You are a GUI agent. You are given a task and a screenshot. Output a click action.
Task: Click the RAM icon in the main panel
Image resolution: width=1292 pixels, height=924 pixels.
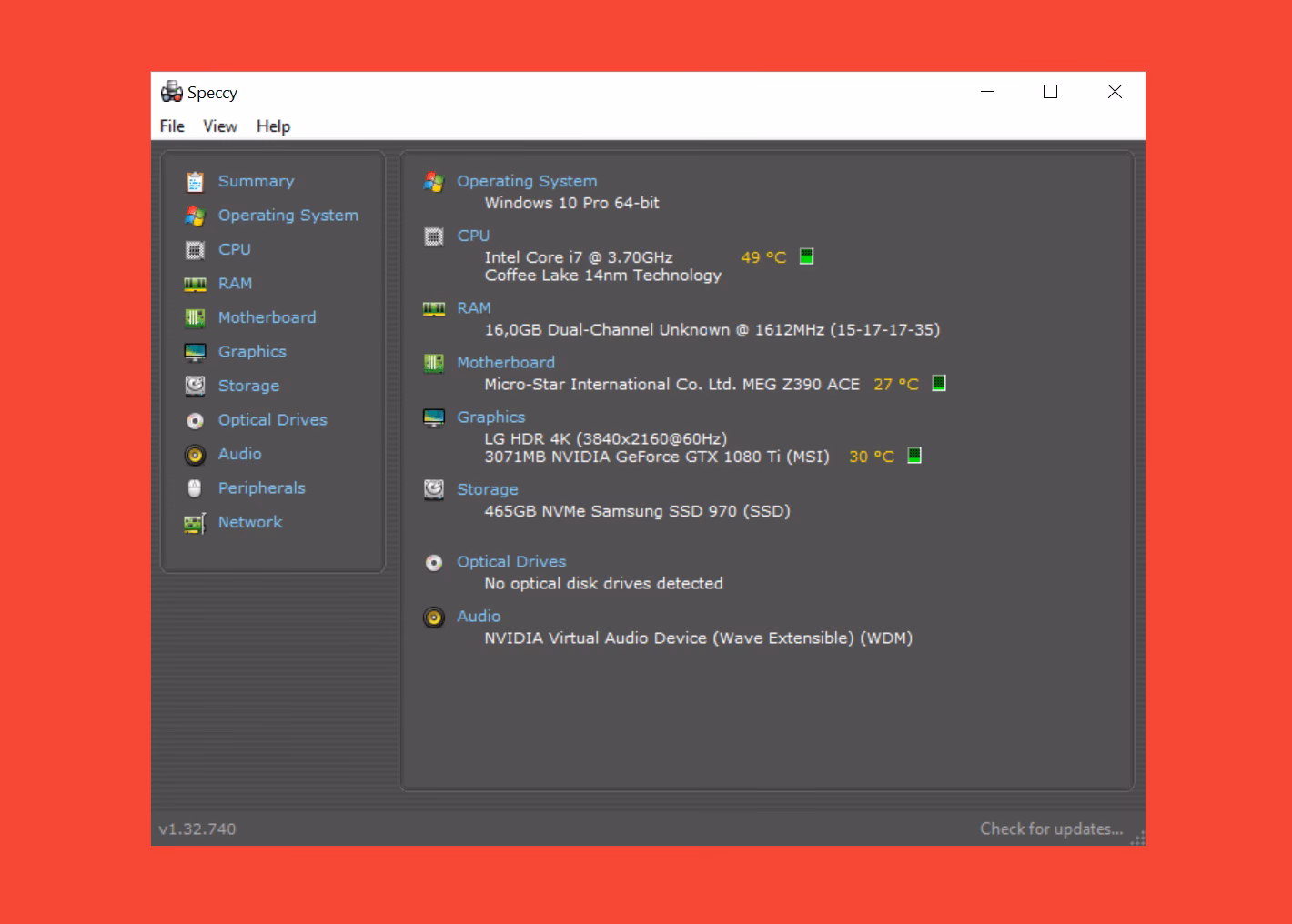pyautogui.click(x=434, y=308)
